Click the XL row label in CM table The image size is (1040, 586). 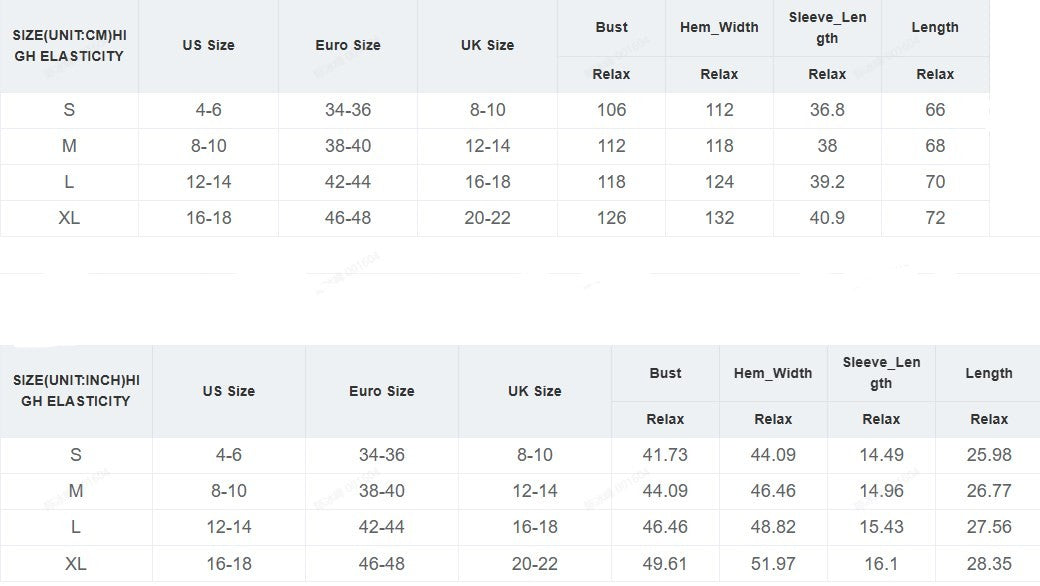pyautogui.click(x=69, y=218)
